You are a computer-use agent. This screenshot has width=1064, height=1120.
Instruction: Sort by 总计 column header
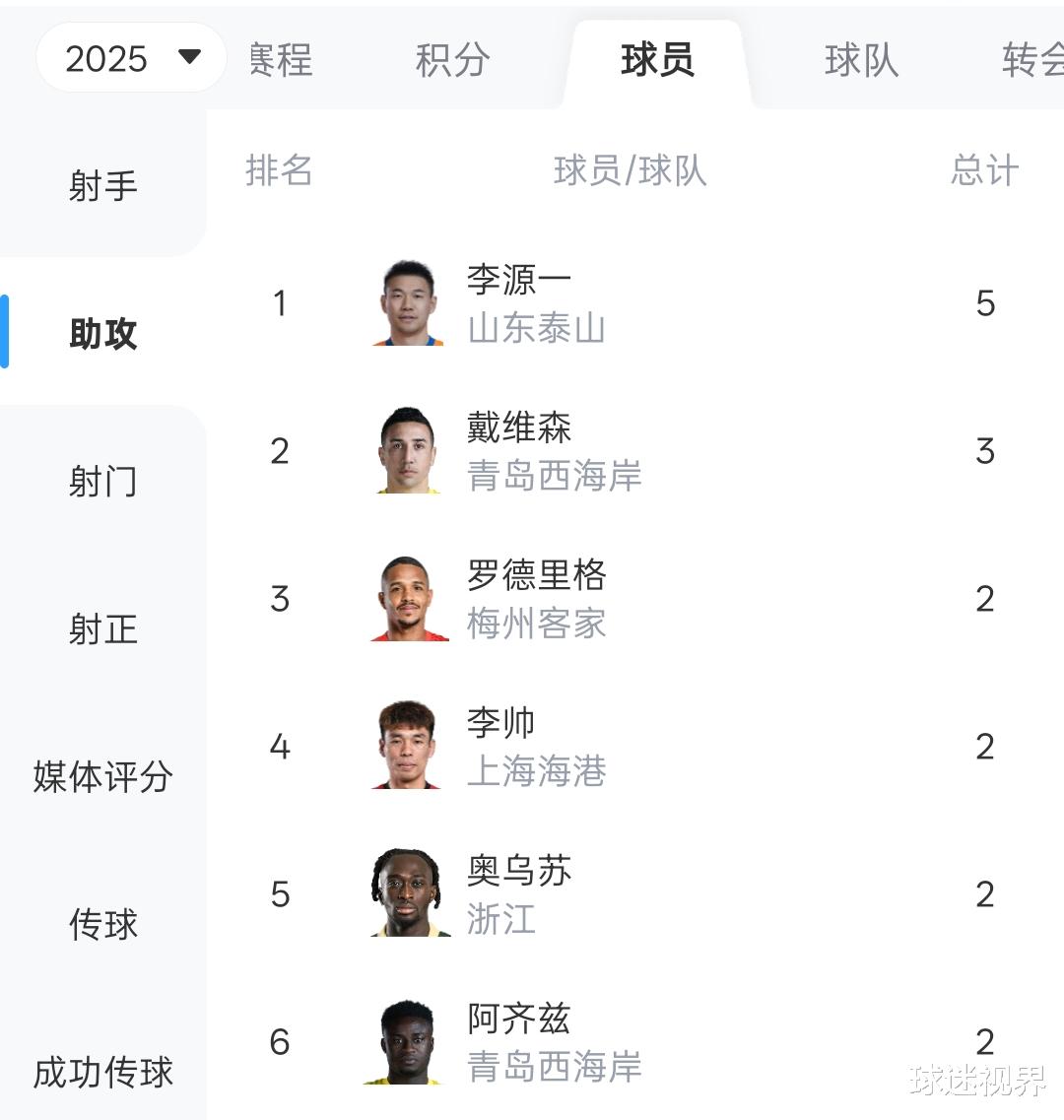pos(984,170)
